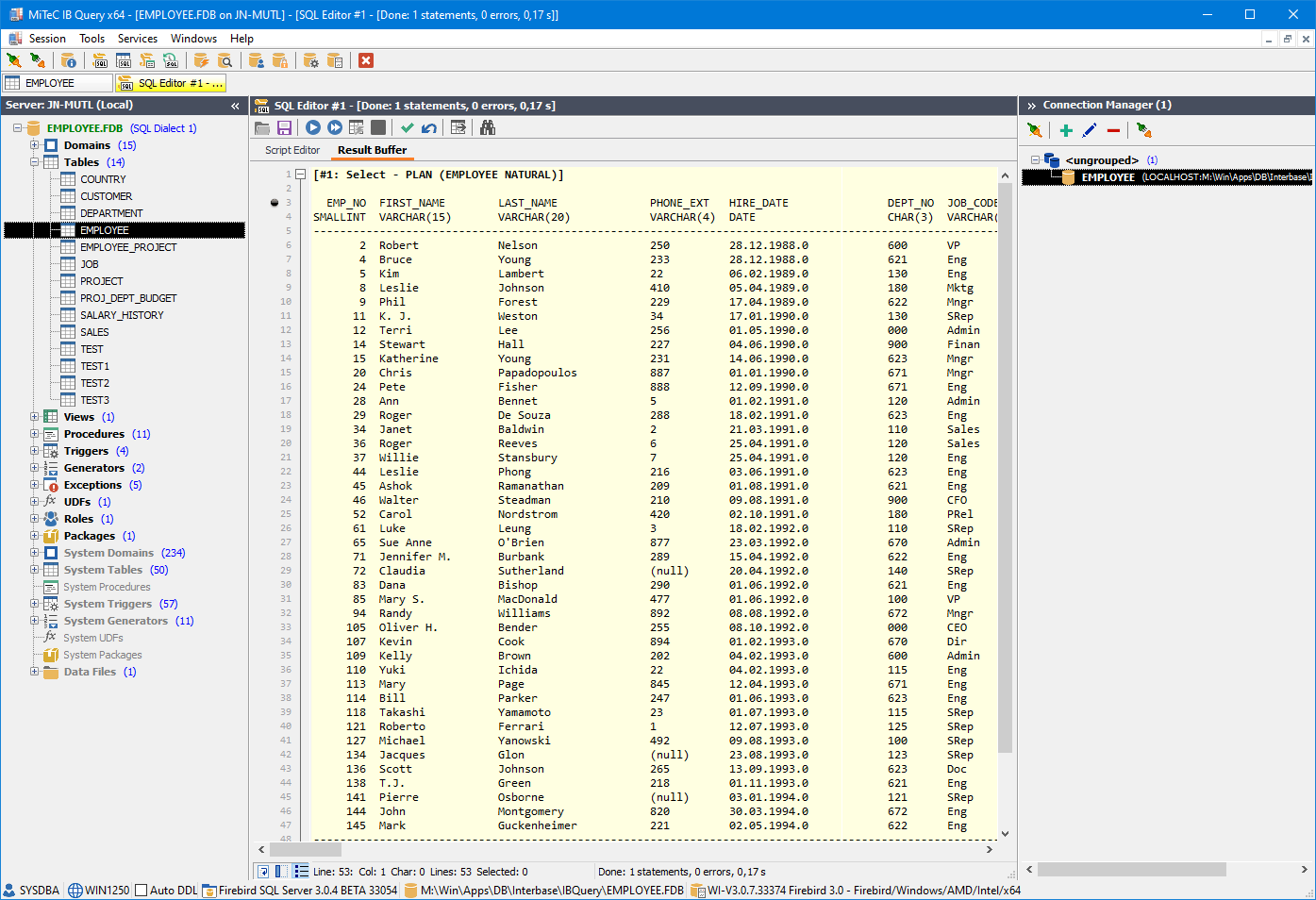1316x900 pixels.
Task: Rollback the transaction with blue arrow
Action: [429, 127]
